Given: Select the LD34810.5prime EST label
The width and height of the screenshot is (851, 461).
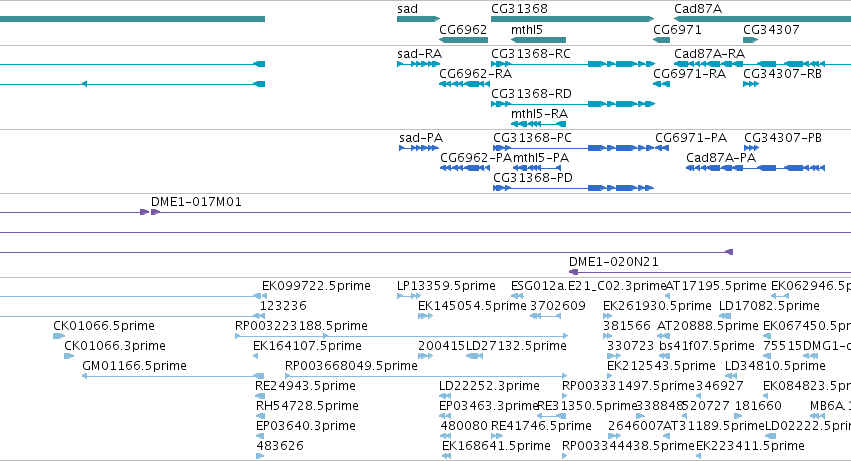Looking at the screenshot, I should 776,366.
